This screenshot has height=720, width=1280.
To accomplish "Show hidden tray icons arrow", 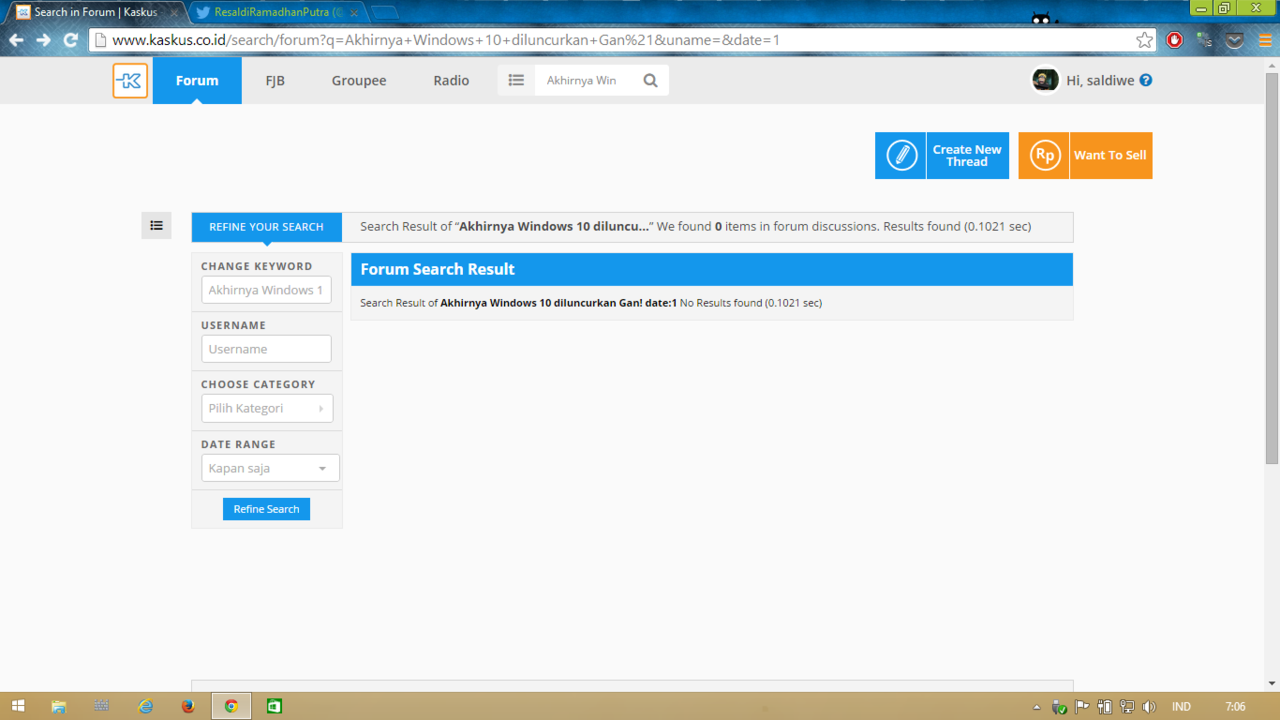I will click(1037, 707).
